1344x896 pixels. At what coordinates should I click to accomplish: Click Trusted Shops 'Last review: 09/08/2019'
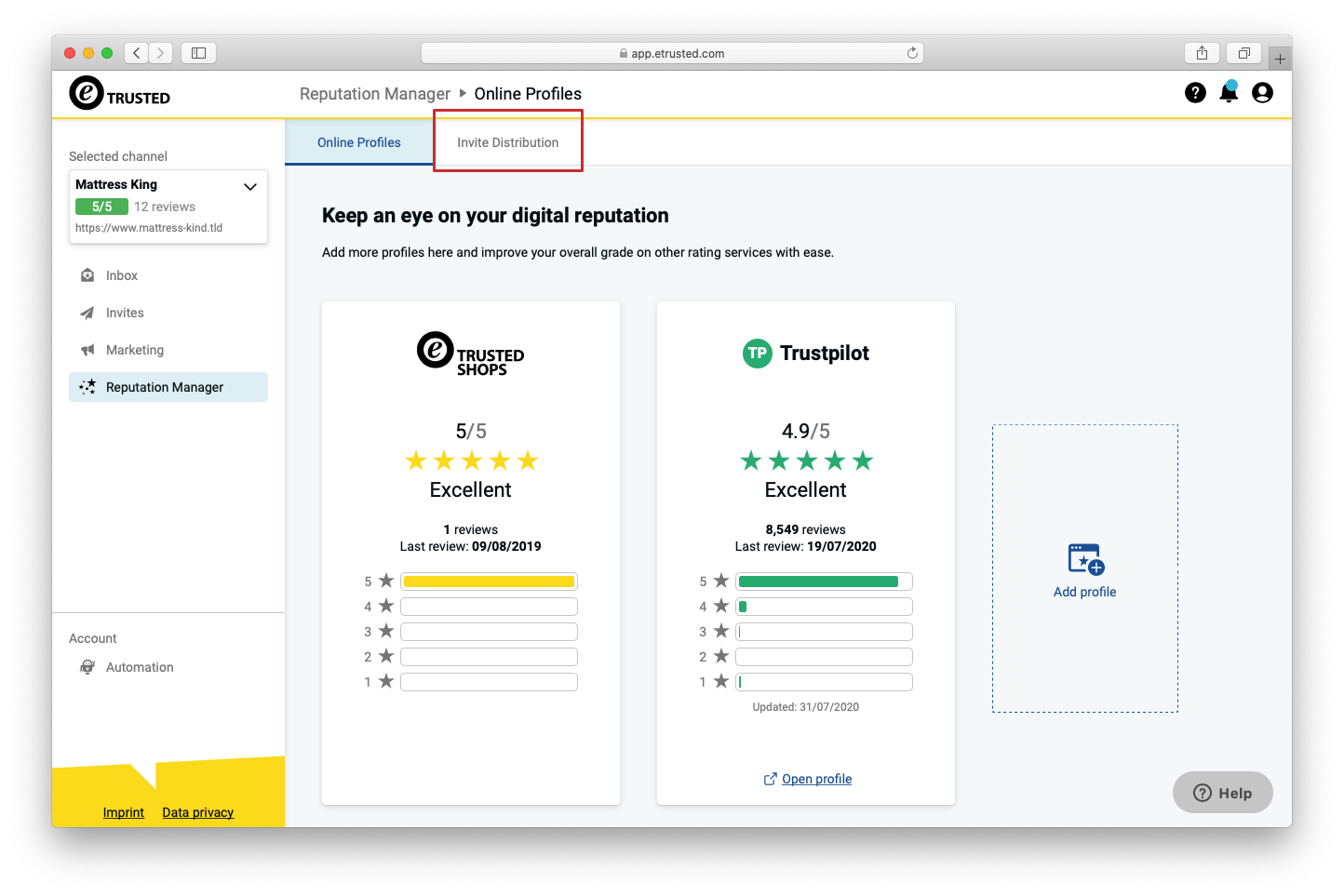[x=471, y=546]
